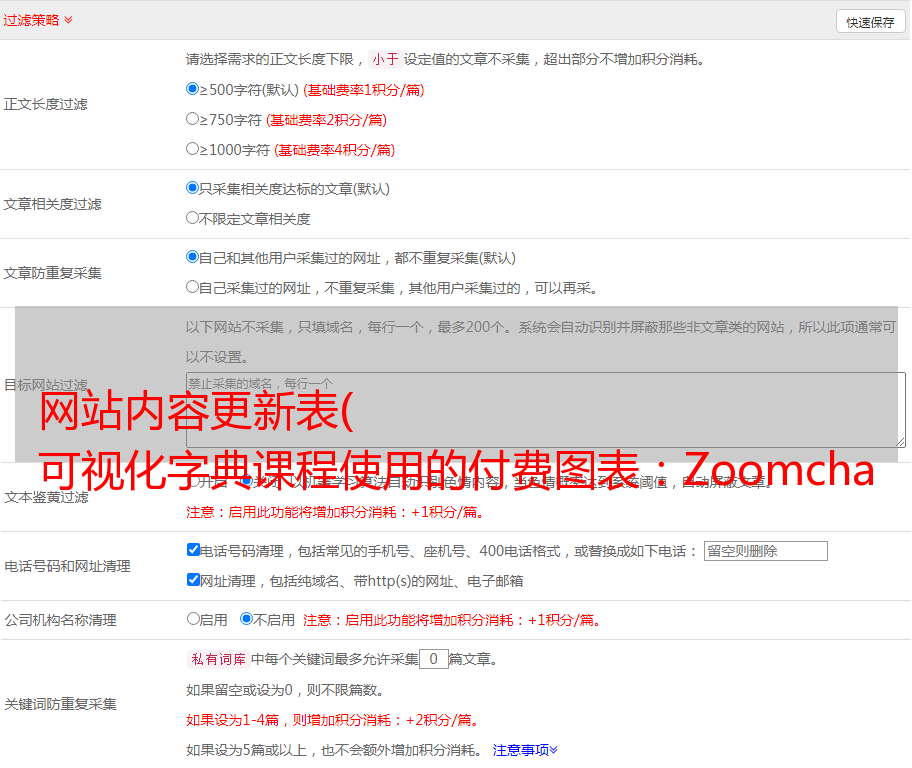Click the red 注意 warning under 文本鉴黄过滤
Screen dimensions: 912x768
click(335, 512)
